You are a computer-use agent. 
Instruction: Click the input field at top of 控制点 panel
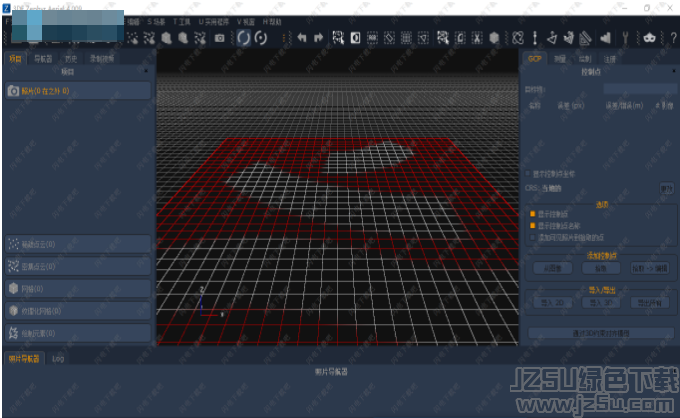(639, 89)
